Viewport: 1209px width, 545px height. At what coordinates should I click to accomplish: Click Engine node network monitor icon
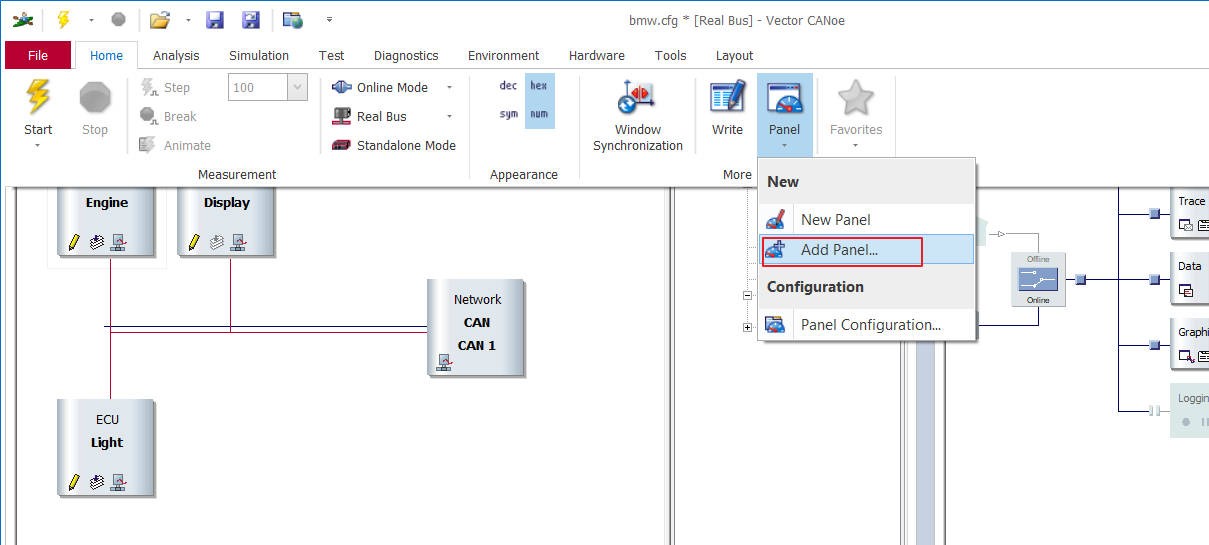pos(118,242)
